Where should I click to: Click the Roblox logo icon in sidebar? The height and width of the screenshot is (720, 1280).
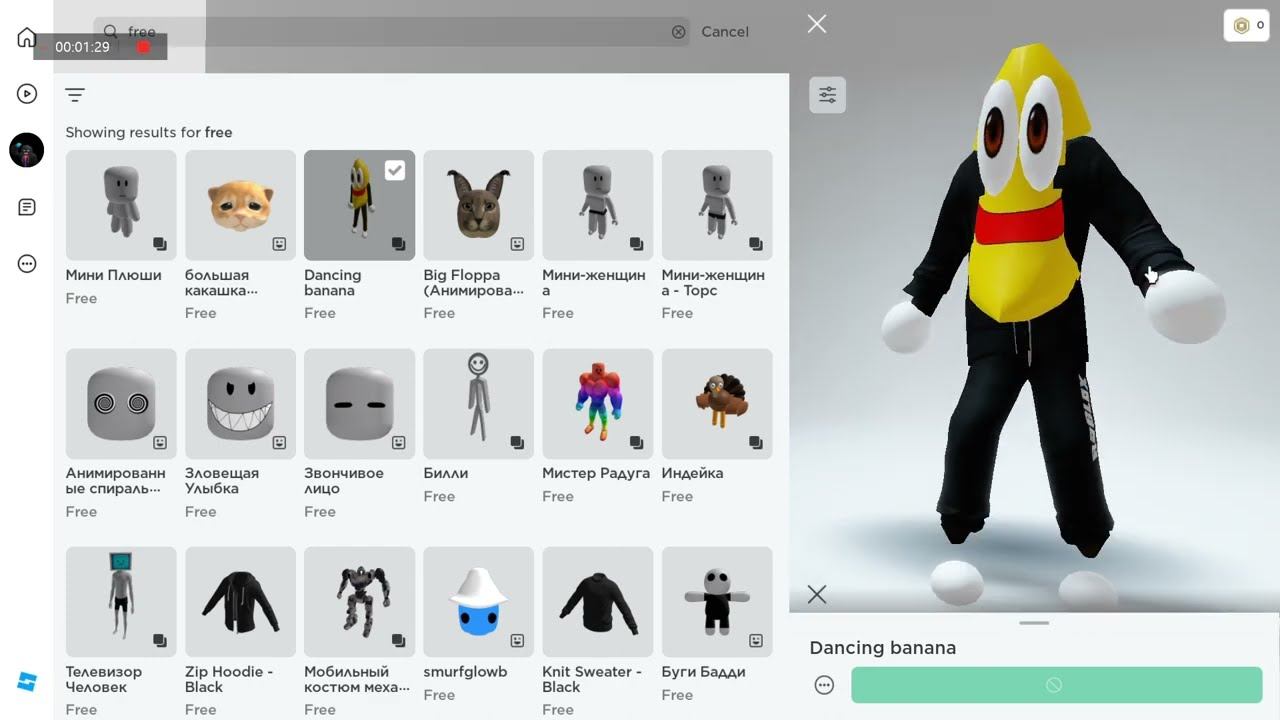[27, 682]
